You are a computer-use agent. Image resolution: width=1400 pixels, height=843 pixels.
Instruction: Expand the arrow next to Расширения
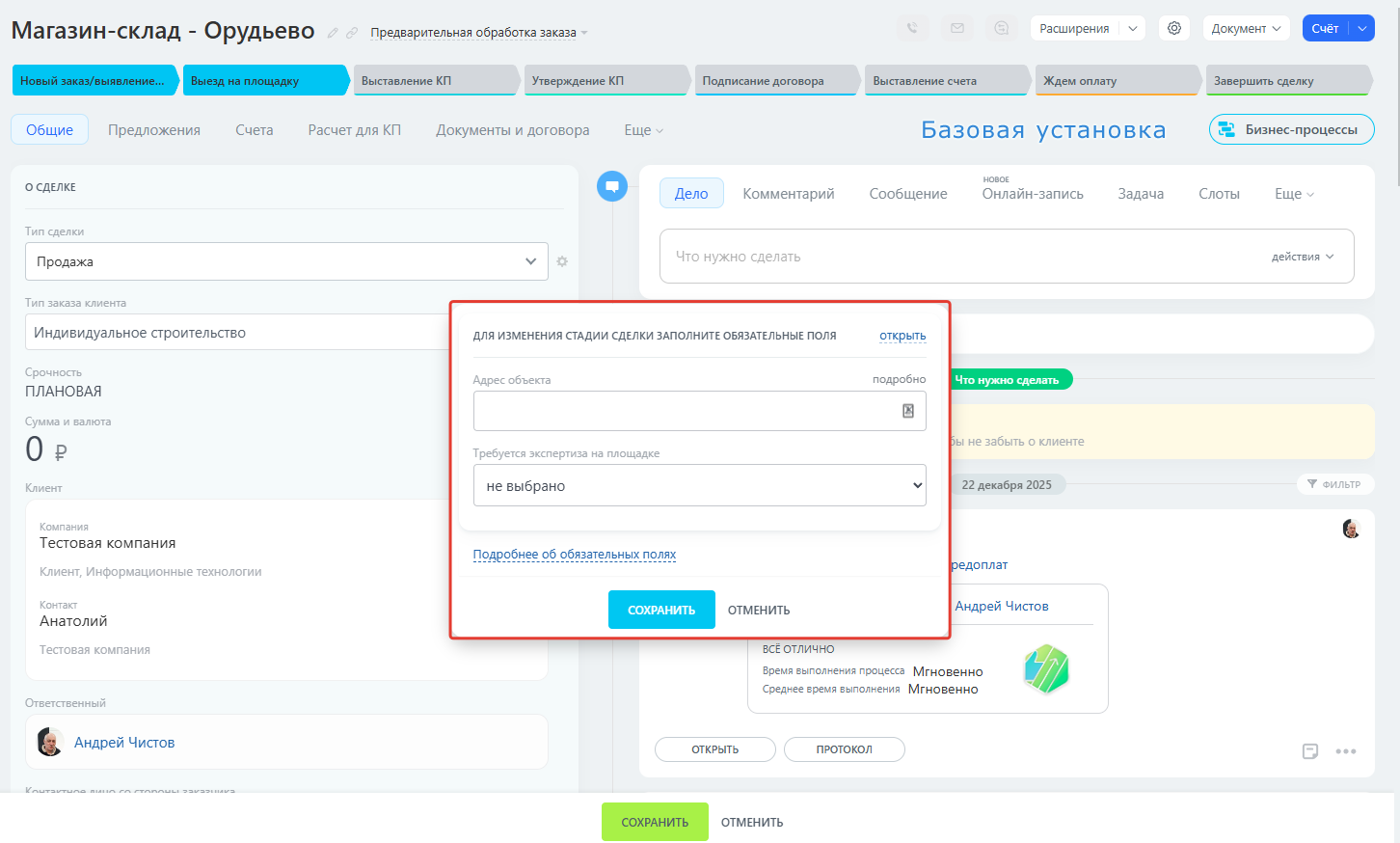point(1133,28)
